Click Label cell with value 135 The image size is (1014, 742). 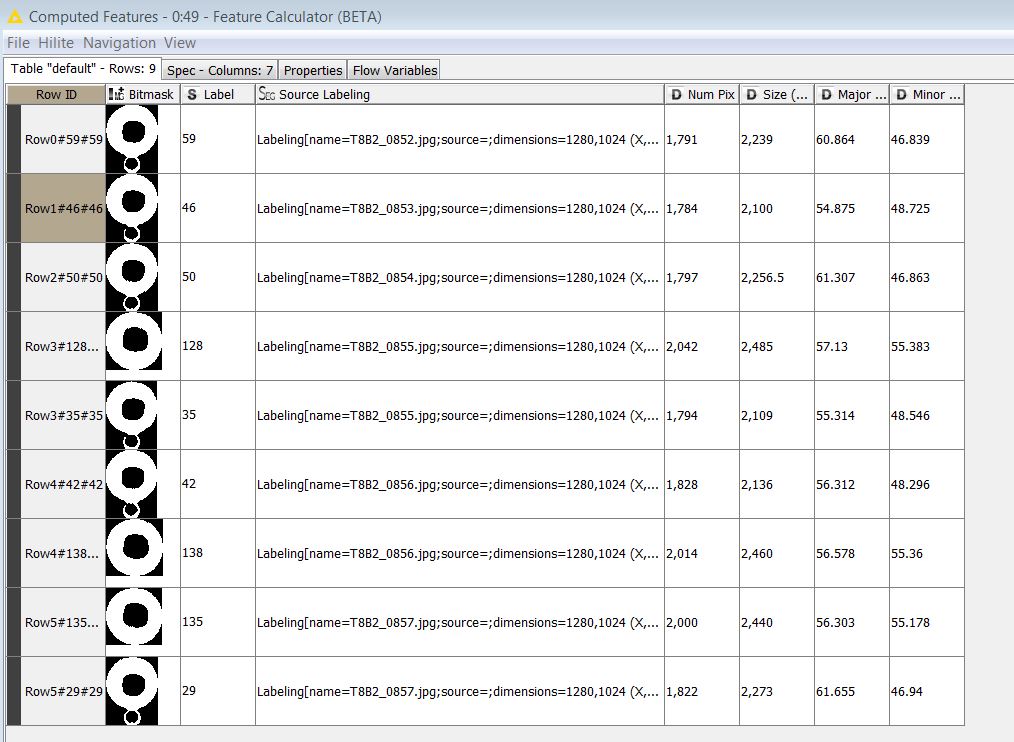click(x=218, y=622)
